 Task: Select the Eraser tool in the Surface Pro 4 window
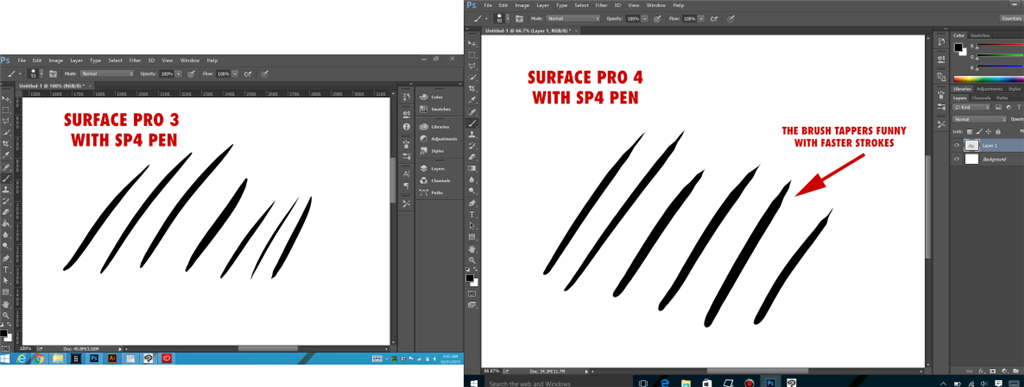pyautogui.click(x=472, y=157)
